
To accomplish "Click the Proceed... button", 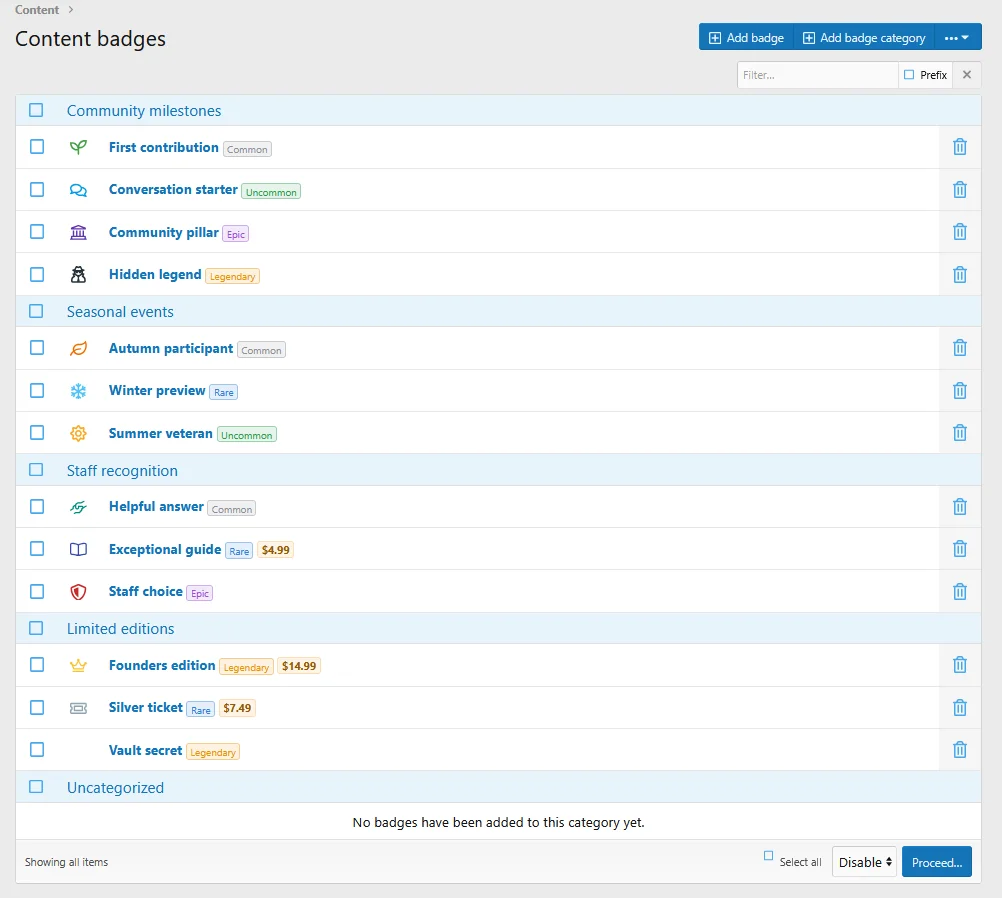I will pos(937,862).
